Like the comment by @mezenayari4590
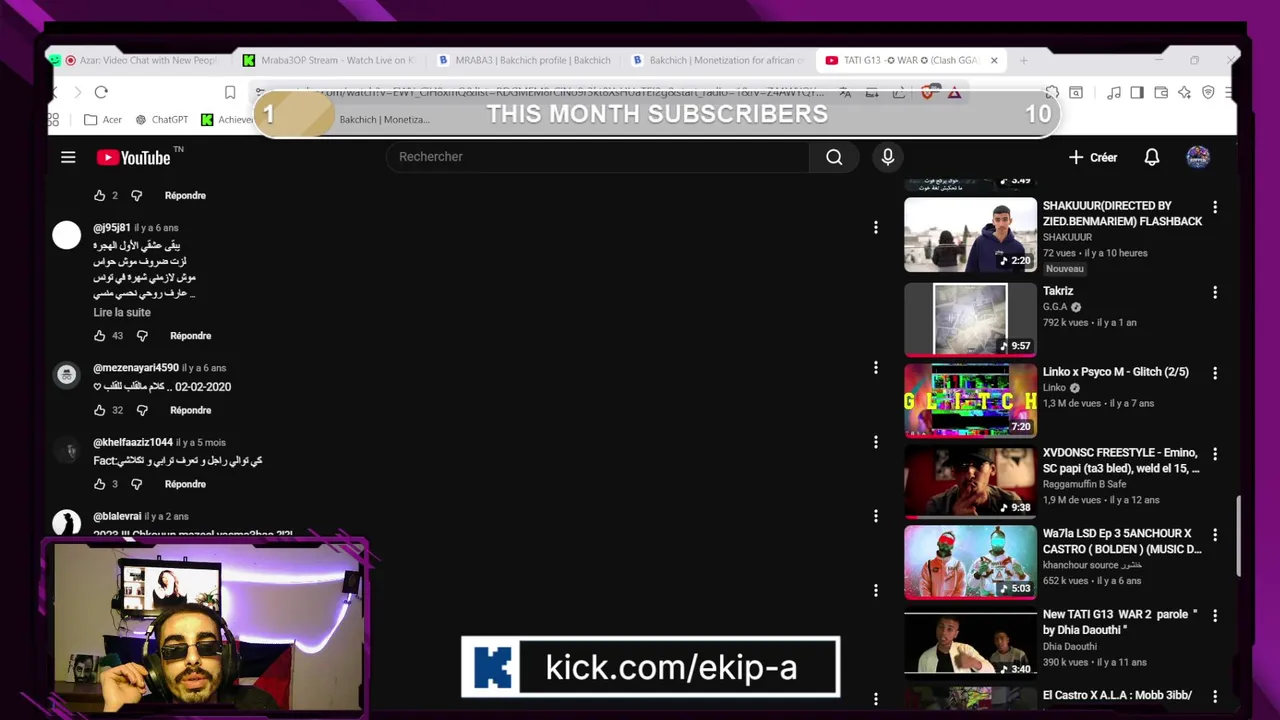The width and height of the screenshot is (1280, 720). 100,410
